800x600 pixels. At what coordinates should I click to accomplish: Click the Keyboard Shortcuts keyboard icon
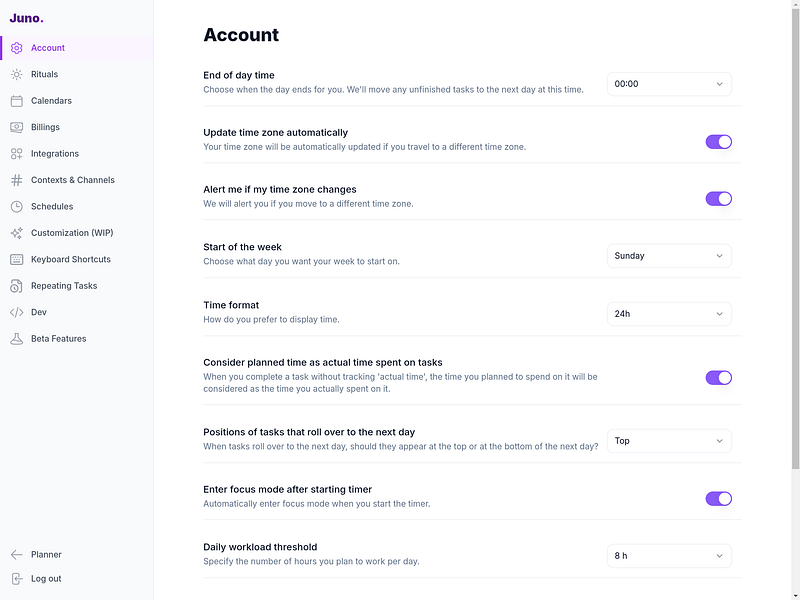16,259
